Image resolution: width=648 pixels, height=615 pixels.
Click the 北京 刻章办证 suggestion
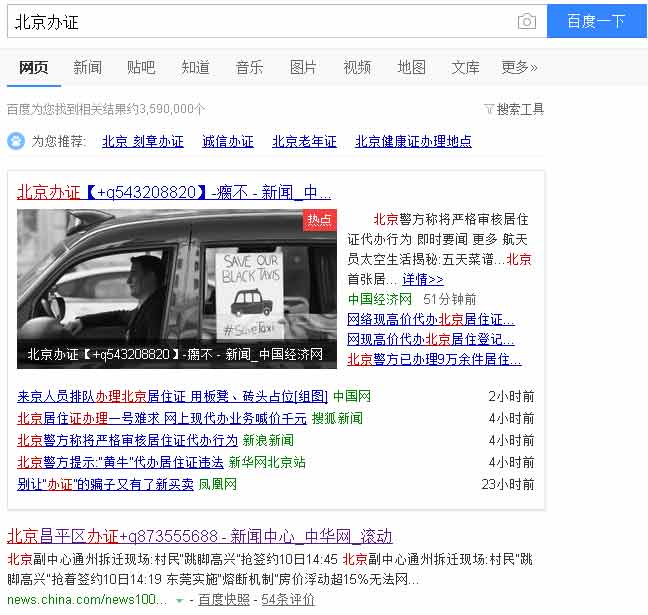pos(142,141)
